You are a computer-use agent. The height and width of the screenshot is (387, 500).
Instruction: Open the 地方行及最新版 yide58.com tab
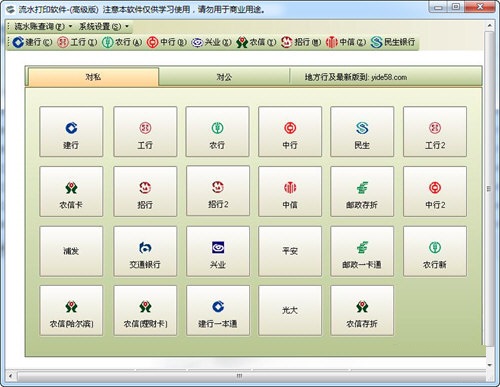(x=356, y=77)
